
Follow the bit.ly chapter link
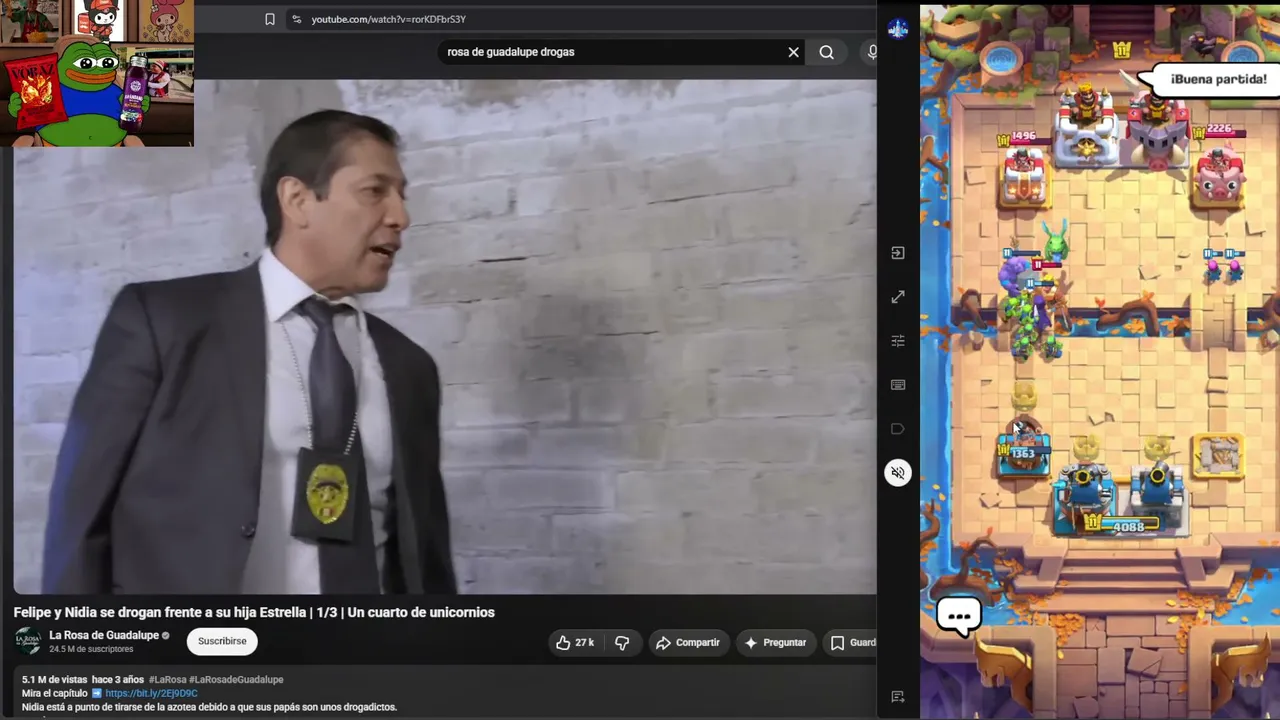(x=151, y=693)
